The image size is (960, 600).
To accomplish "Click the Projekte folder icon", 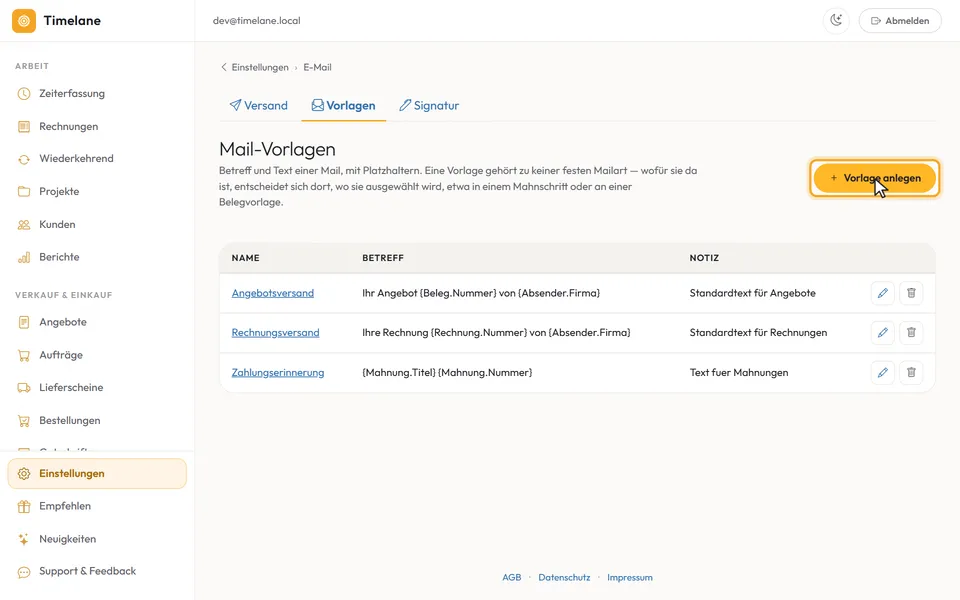I will click(x=24, y=192).
